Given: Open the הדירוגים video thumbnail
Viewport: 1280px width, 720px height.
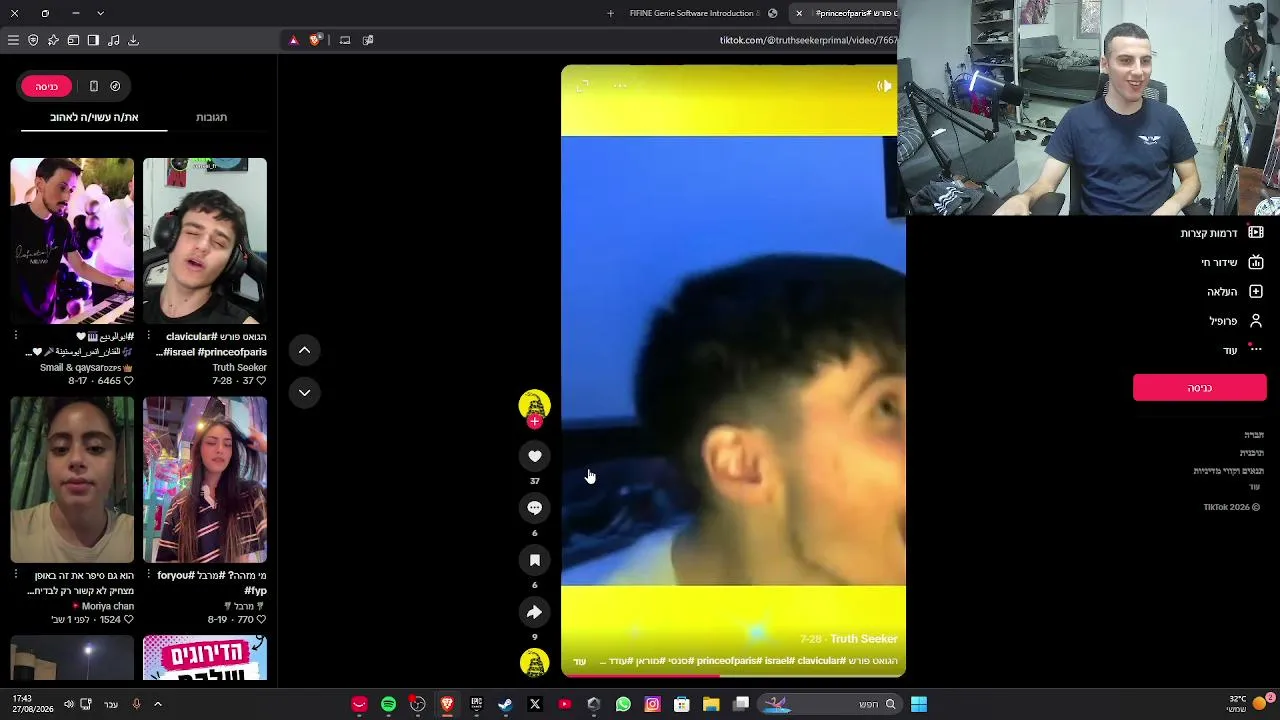Looking at the screenshot, I should point(205,658).
